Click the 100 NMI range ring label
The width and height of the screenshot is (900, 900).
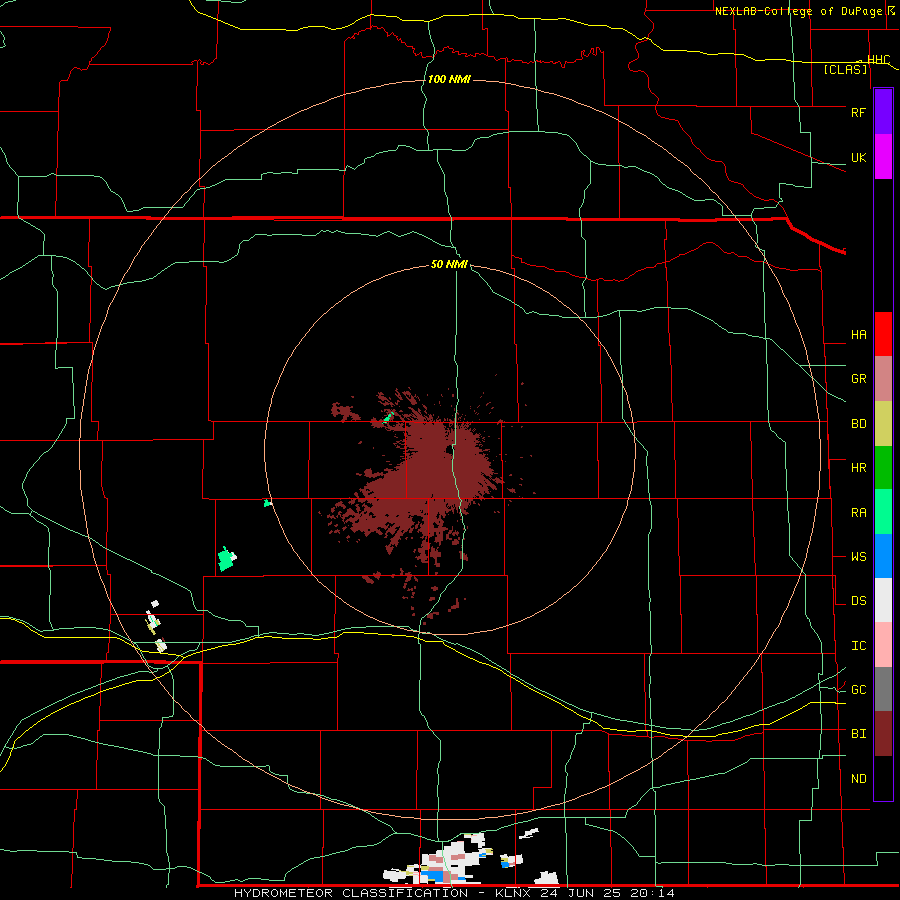[449, 79]
